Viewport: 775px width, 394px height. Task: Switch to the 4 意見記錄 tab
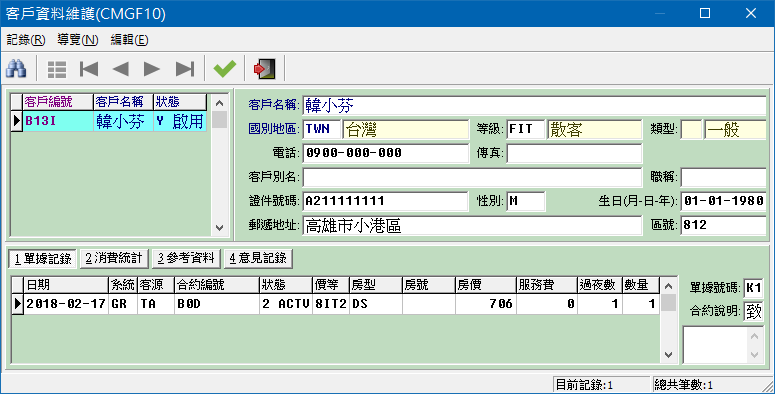(258, 258)
